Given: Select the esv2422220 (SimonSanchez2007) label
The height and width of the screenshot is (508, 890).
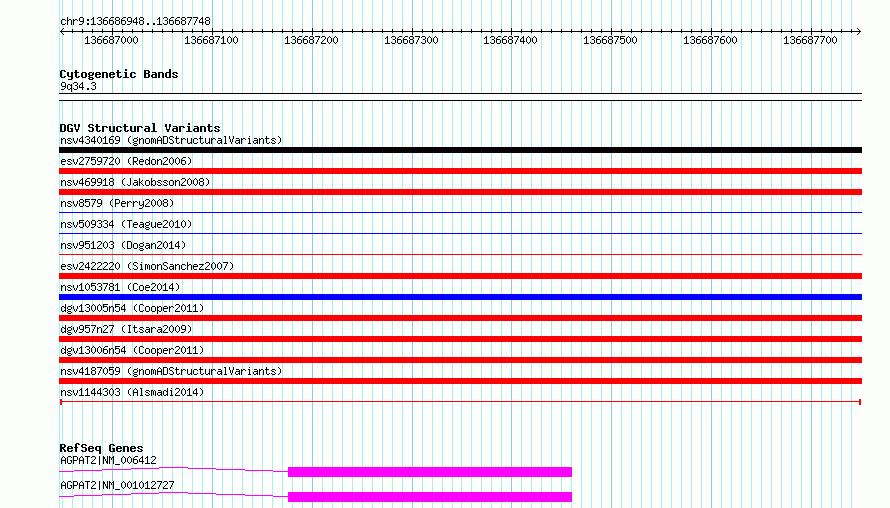Looking at the screenshot, I should tap(147, 266).
